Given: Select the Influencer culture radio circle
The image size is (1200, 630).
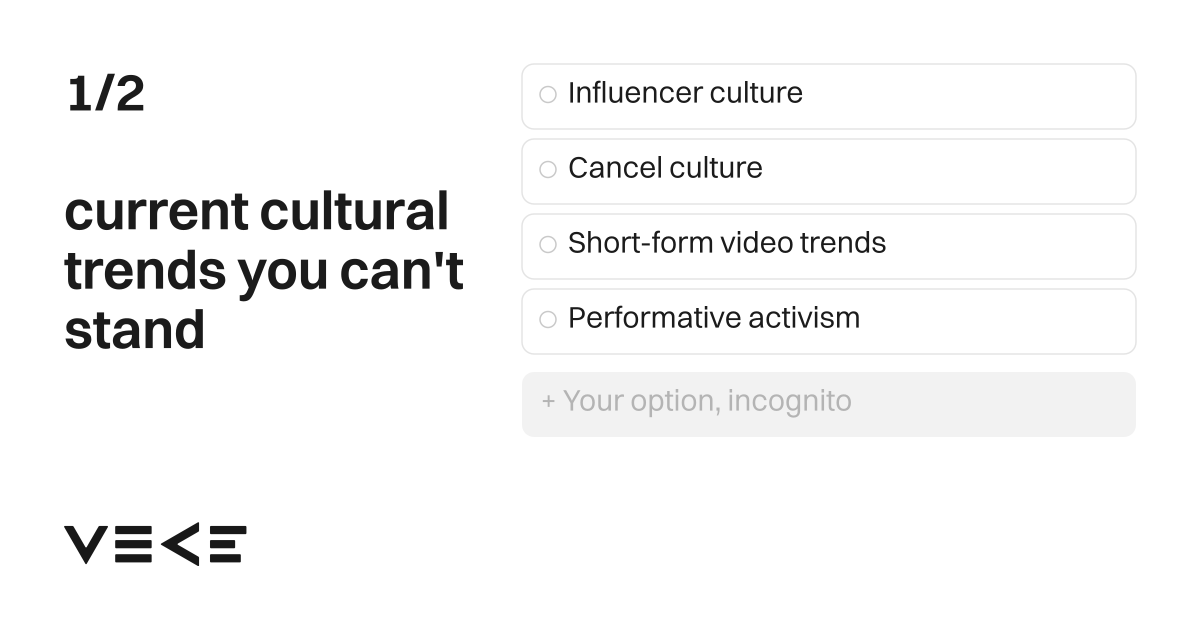Looking at the screenshot, I should (548, 95).
